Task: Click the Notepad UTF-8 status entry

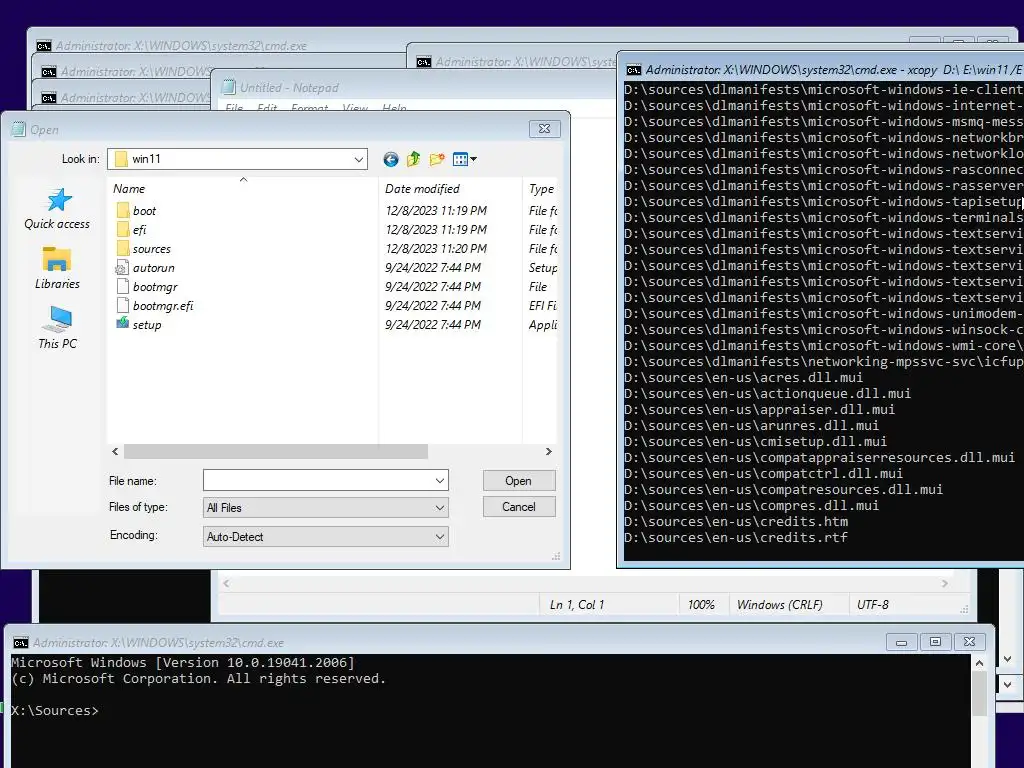Action: coord(872,605)
